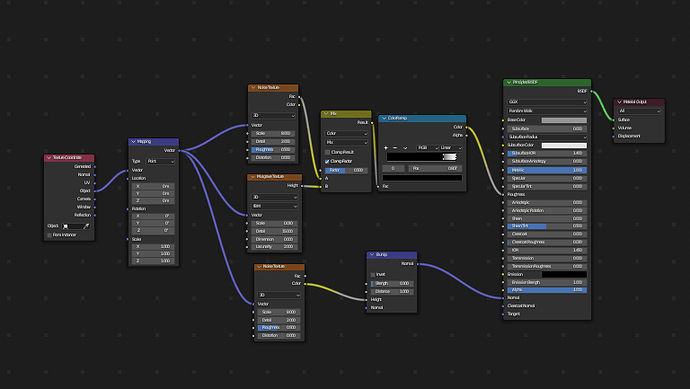Collapse the Principled BSDF node arrow
690x389 pixels.
coord(509,82)
